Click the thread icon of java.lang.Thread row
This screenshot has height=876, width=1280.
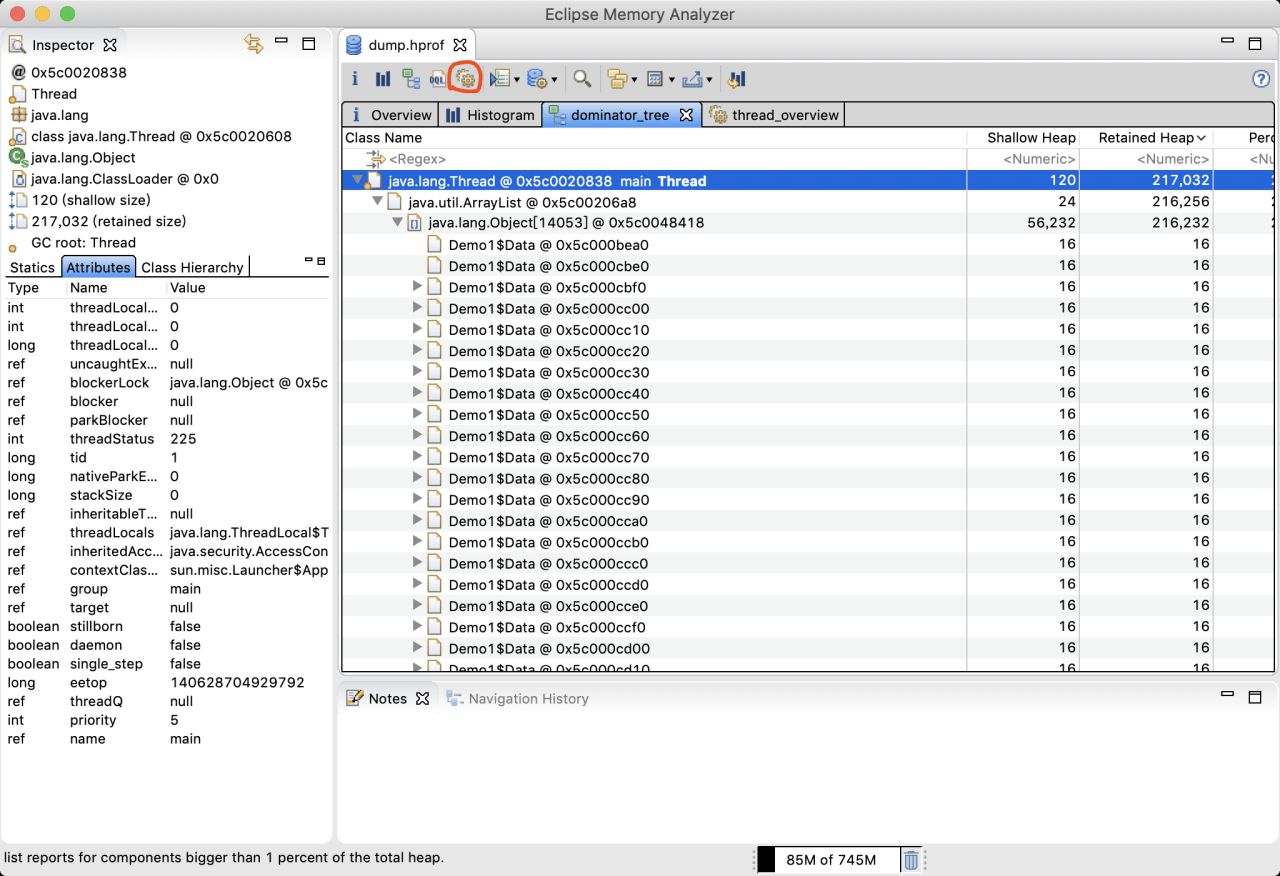(x=373, y=181)
